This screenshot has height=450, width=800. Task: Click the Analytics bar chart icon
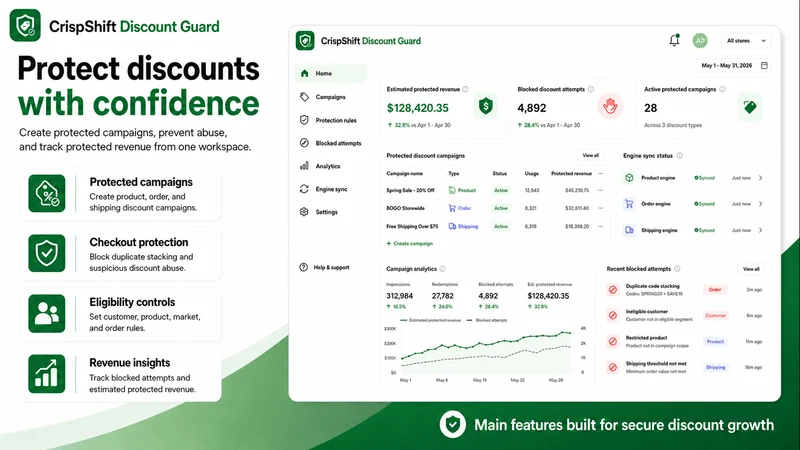click(304, 166)
